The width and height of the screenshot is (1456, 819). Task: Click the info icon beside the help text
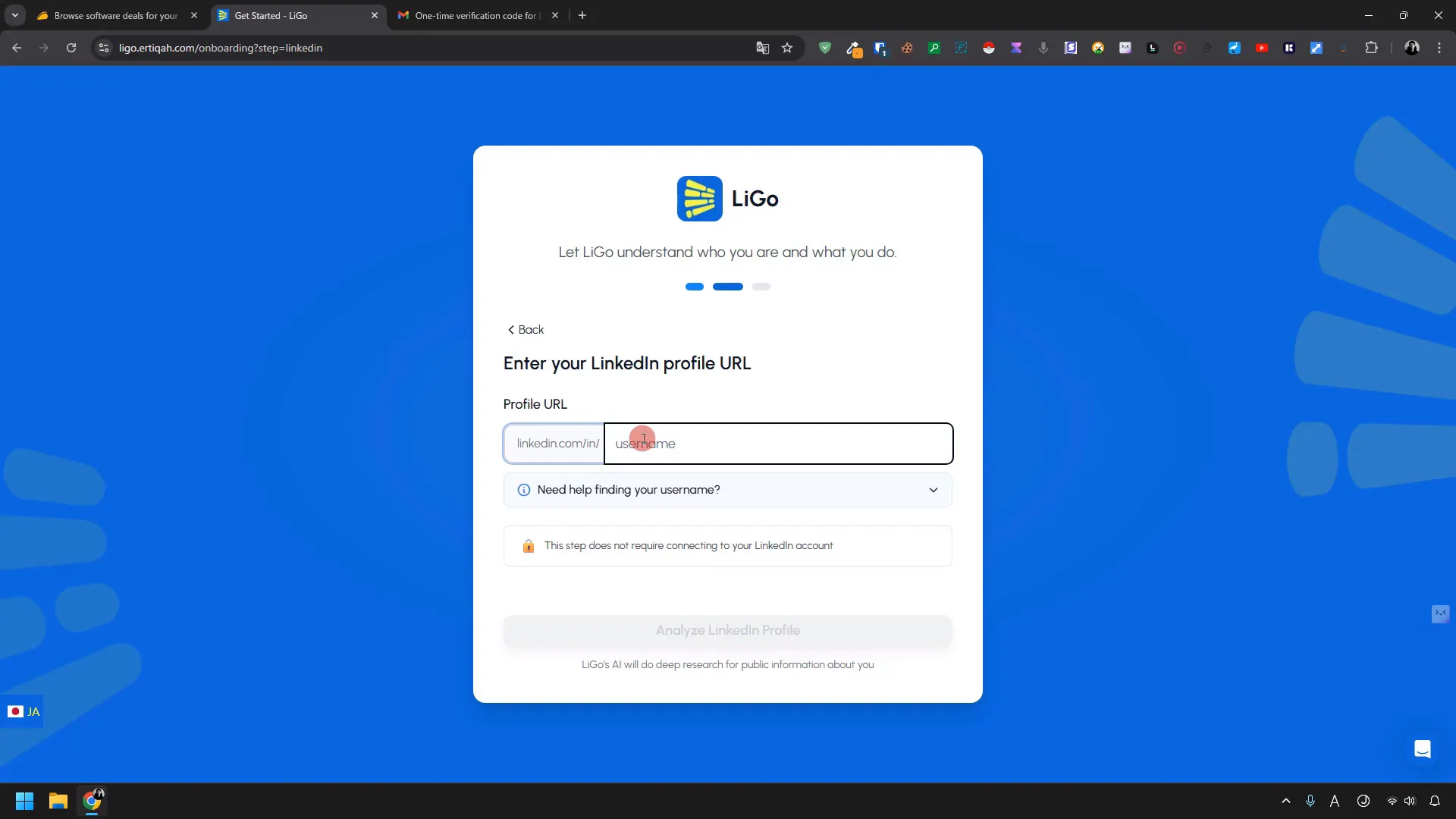[524, 490]
